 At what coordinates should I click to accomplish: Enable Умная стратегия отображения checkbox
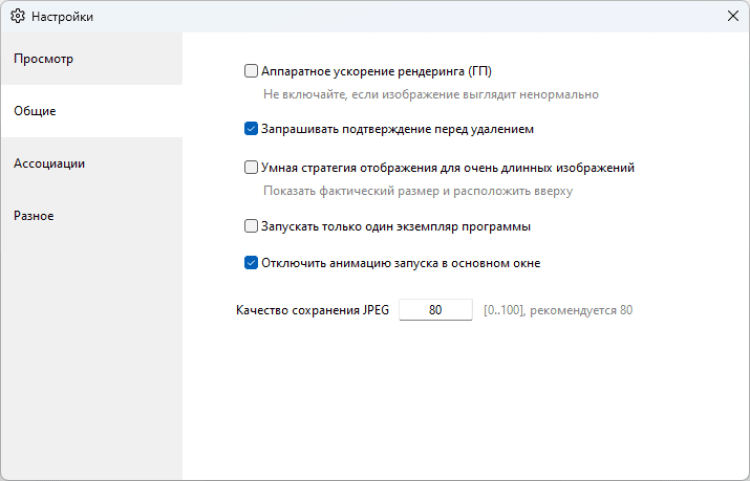coord(251,168)
